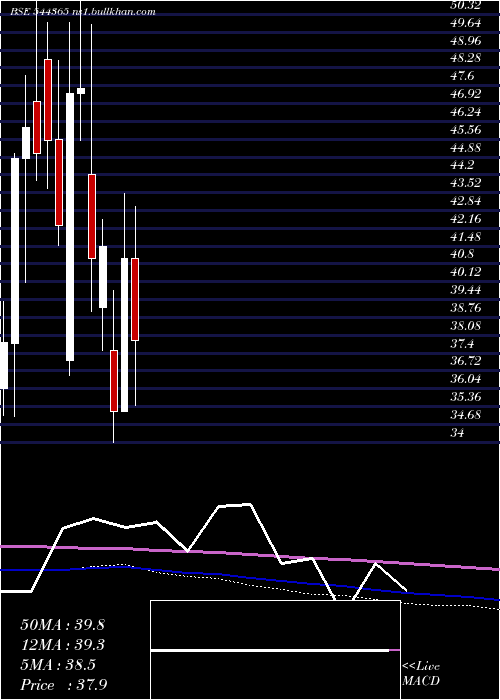Select the 44.2 price axis label
The width and height of the screenshot is (500, 700).
[x=462, y=166]
